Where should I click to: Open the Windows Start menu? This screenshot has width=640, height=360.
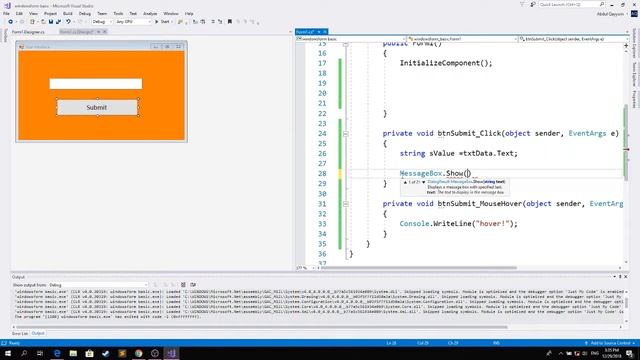click(x=8, y=353)
